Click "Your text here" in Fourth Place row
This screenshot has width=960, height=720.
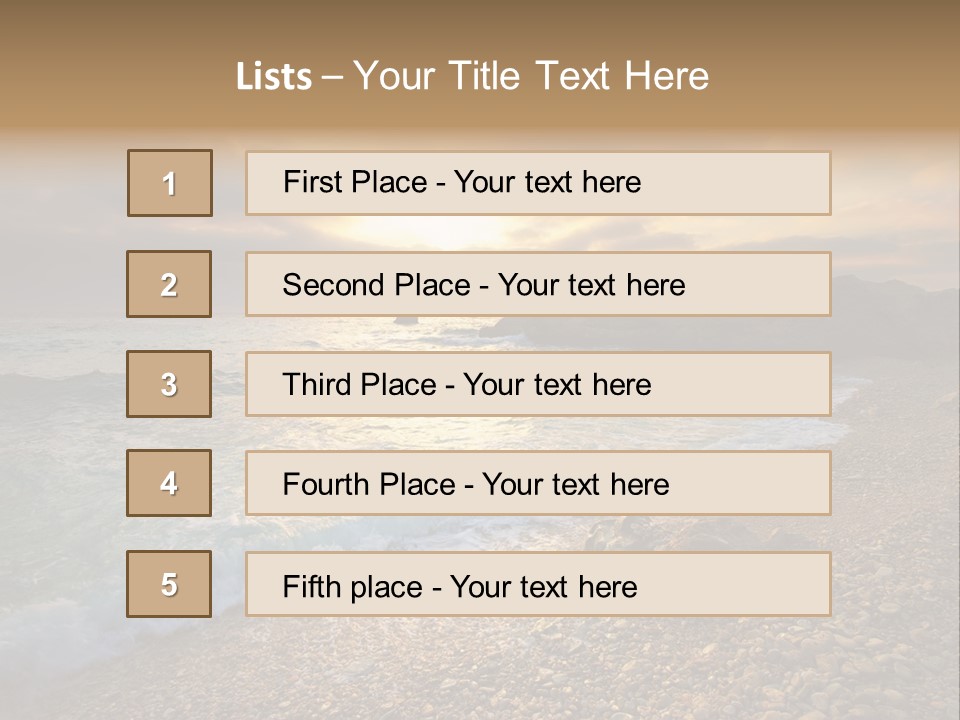(x=575, y=485)
